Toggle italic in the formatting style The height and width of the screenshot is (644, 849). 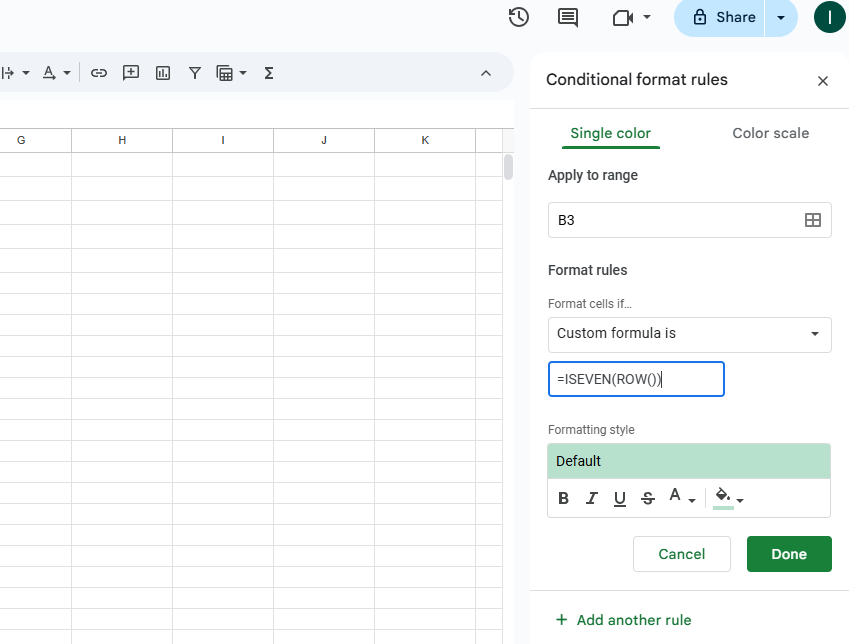[x=591, y=498]
